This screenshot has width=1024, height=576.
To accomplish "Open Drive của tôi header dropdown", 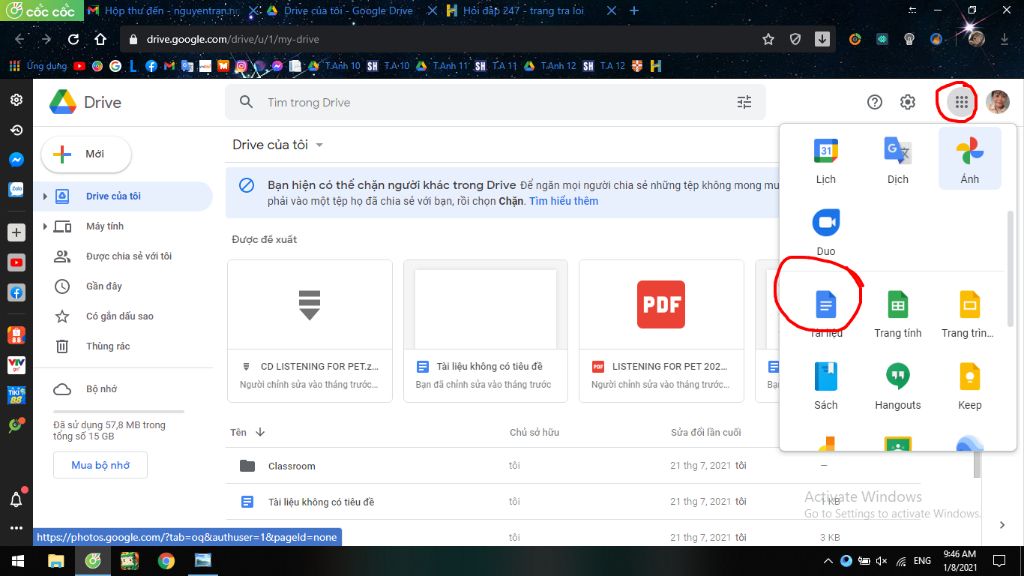I will coord(319,145).
